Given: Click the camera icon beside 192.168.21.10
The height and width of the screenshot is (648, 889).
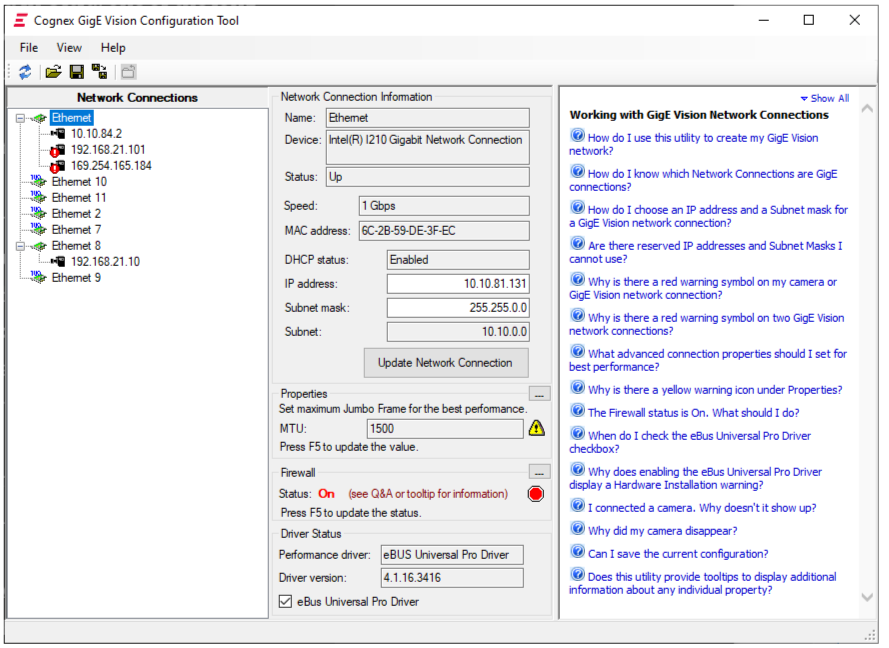Looking at the screenshot, I should [x=58, y=260].
